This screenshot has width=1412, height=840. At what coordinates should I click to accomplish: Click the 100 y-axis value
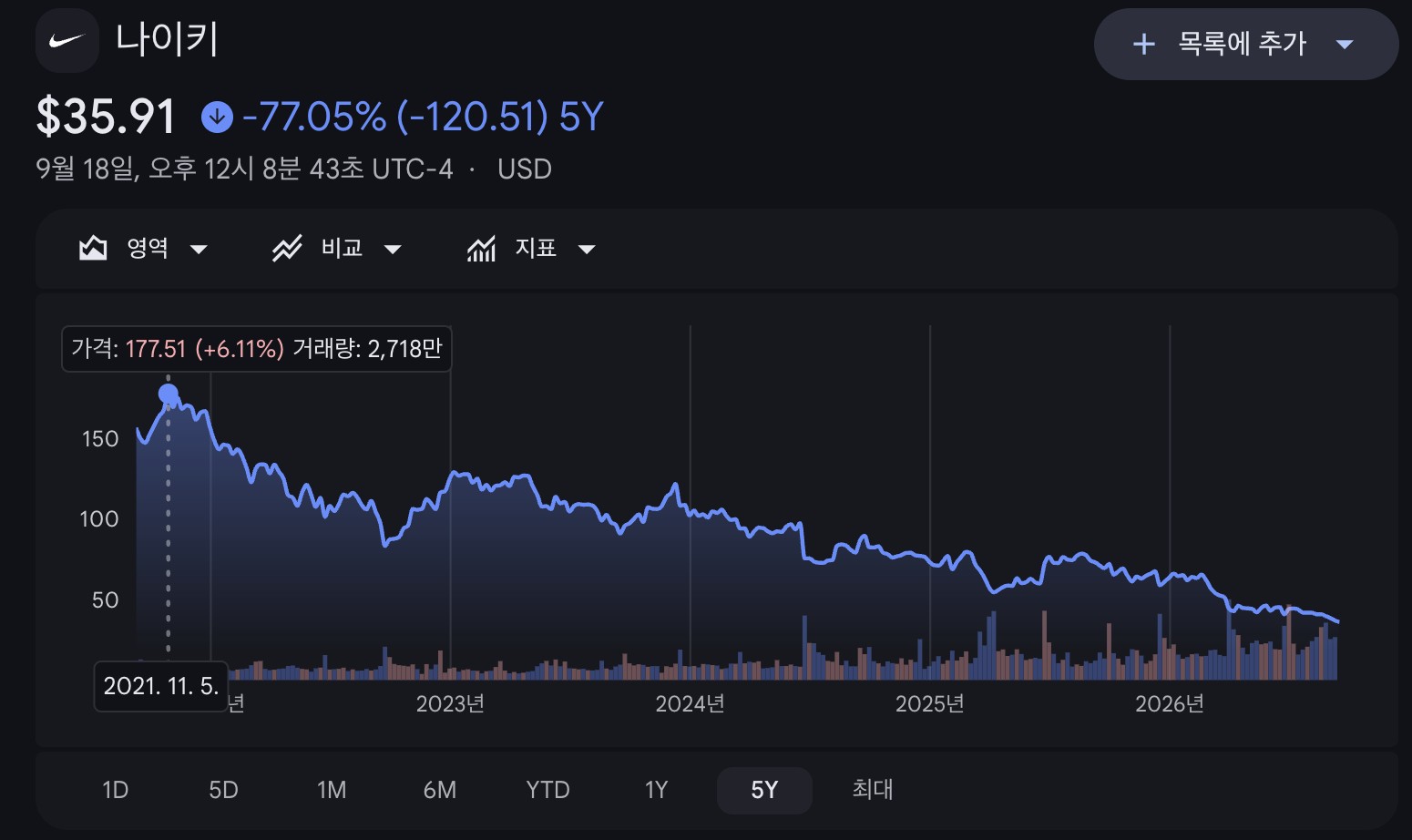[99, 519]
